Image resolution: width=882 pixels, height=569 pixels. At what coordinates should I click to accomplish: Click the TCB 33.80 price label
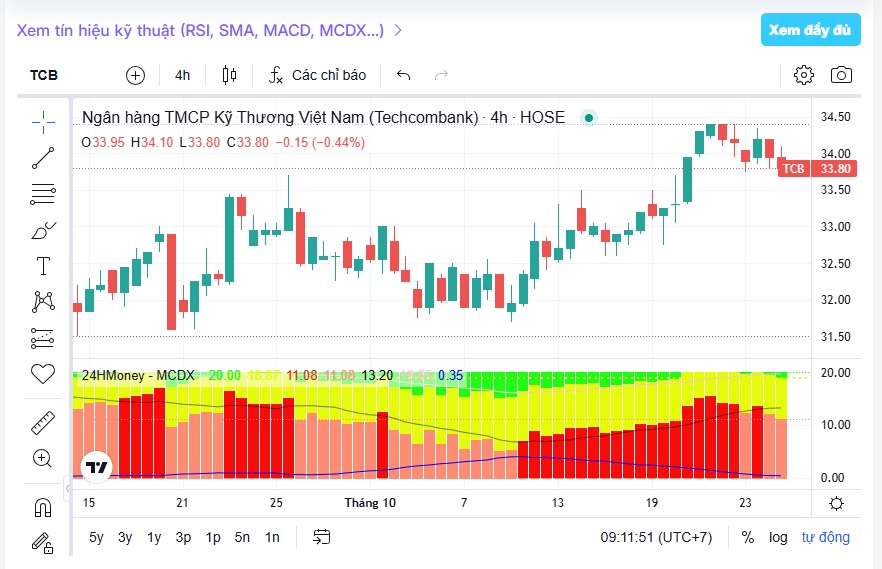click(x=817, y=168)
